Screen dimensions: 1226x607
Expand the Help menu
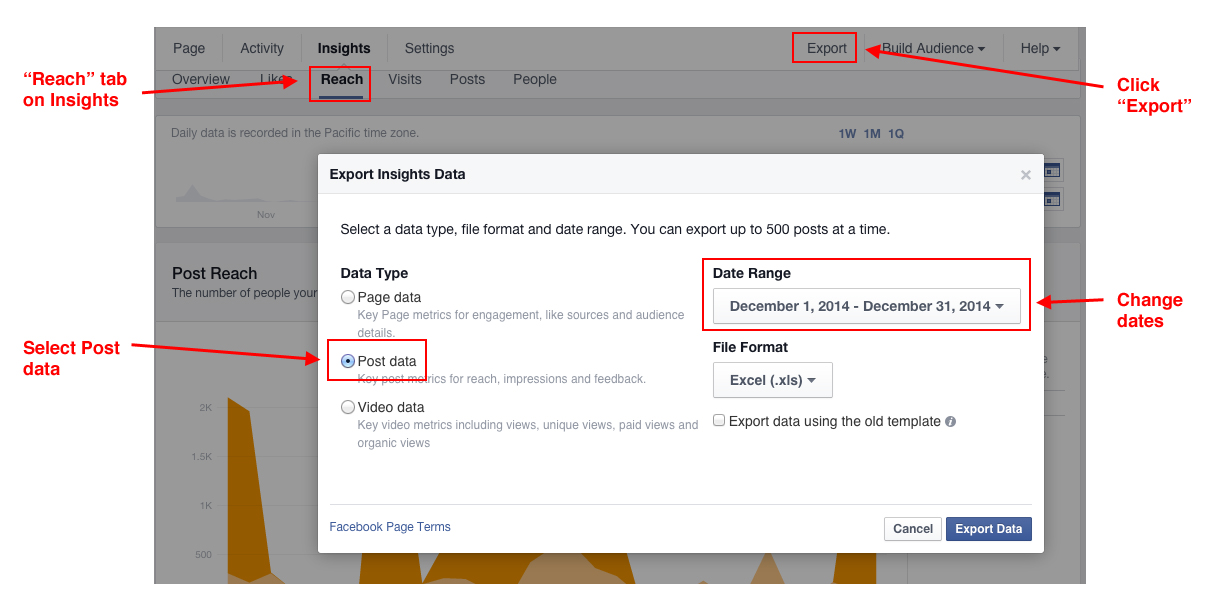point(1039,48)
